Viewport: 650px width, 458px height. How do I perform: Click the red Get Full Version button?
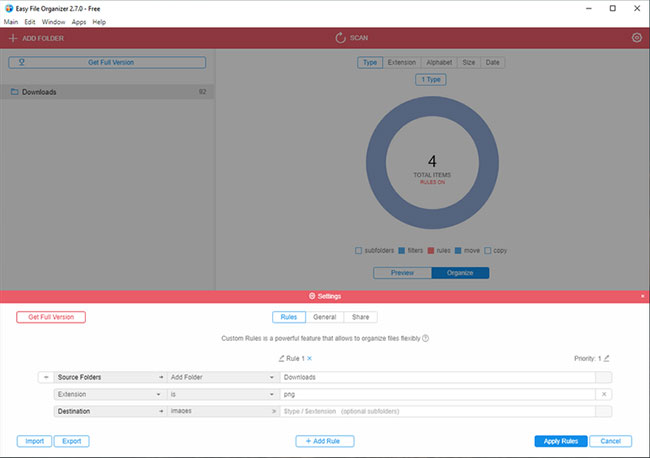[x=51, y=317]
